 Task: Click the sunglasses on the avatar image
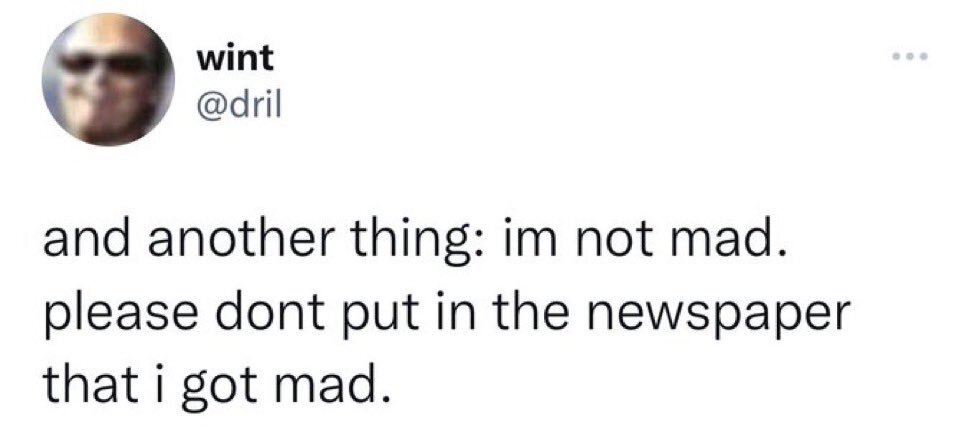[x=107, y=62]
